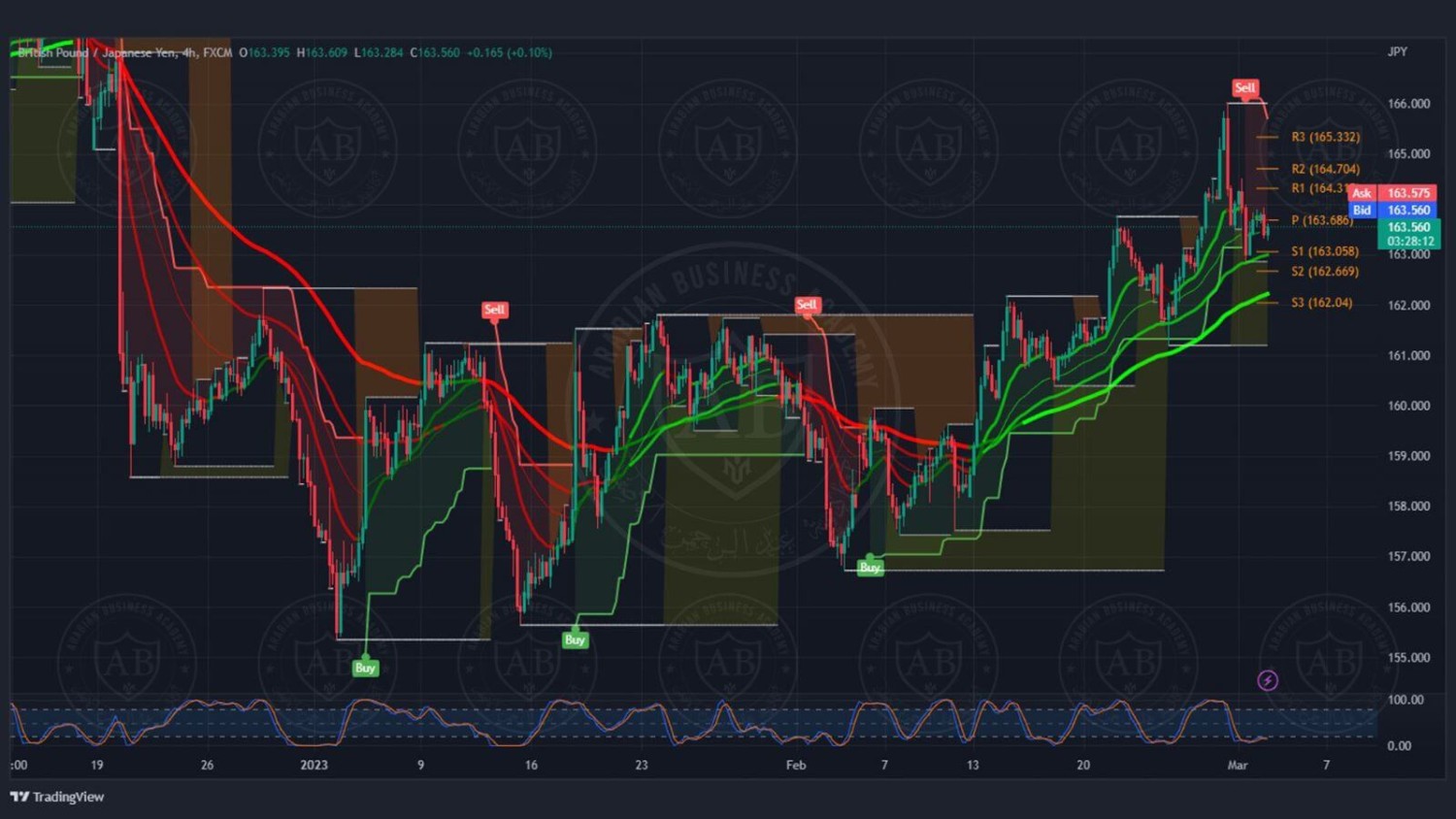This screenshot has width=1456, height=819.
Task: Click the JPY currency label
Action: coord(1397,51)
